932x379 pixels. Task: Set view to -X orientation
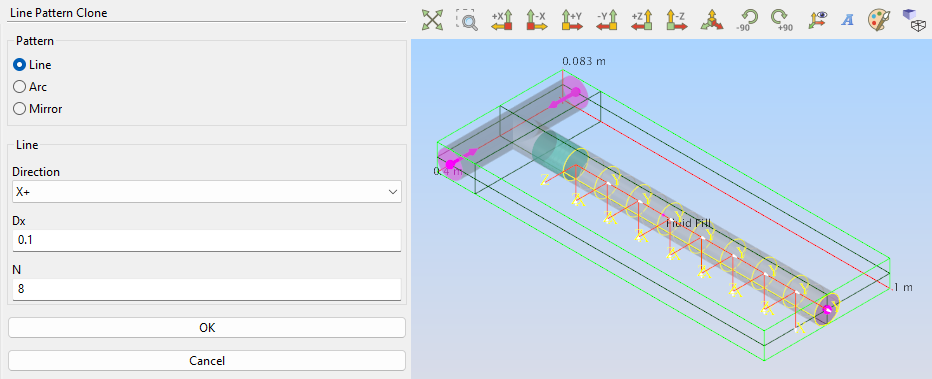click(537, 20)
